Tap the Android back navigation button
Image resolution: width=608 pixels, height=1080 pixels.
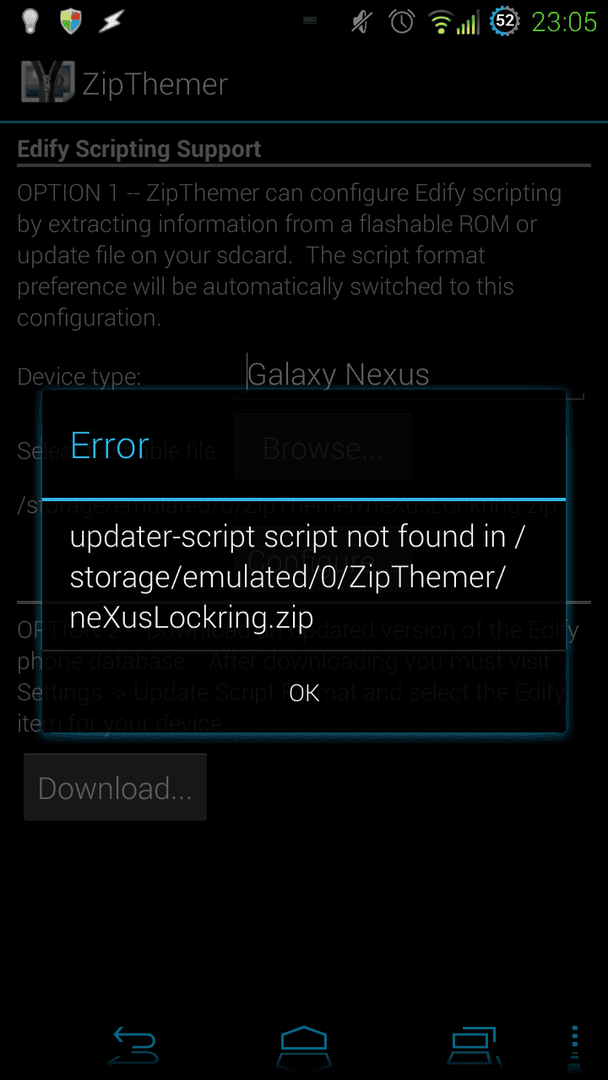coord(136,1046)
